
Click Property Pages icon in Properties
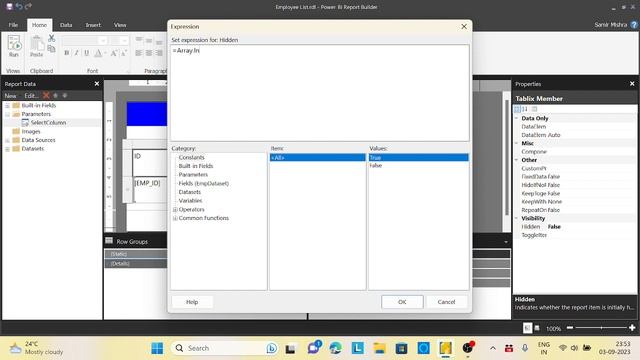click(535, 109)
